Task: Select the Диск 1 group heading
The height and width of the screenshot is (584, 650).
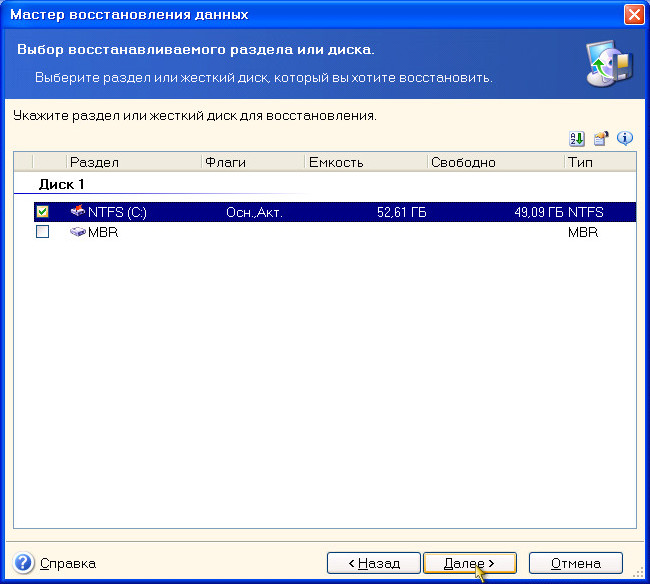Action: tap(61, 184)
